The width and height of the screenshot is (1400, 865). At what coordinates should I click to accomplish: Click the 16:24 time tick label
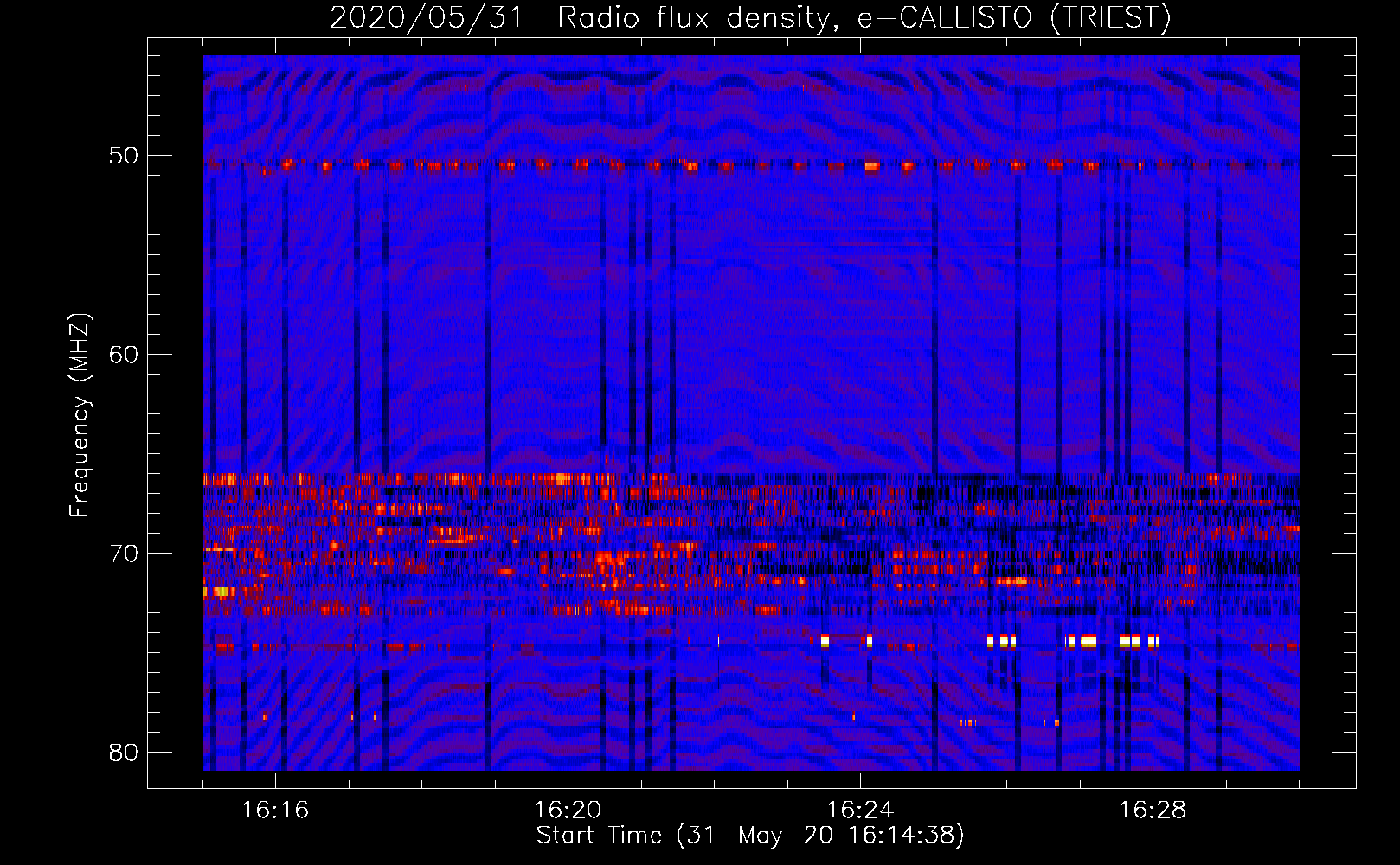click(860, 811)
